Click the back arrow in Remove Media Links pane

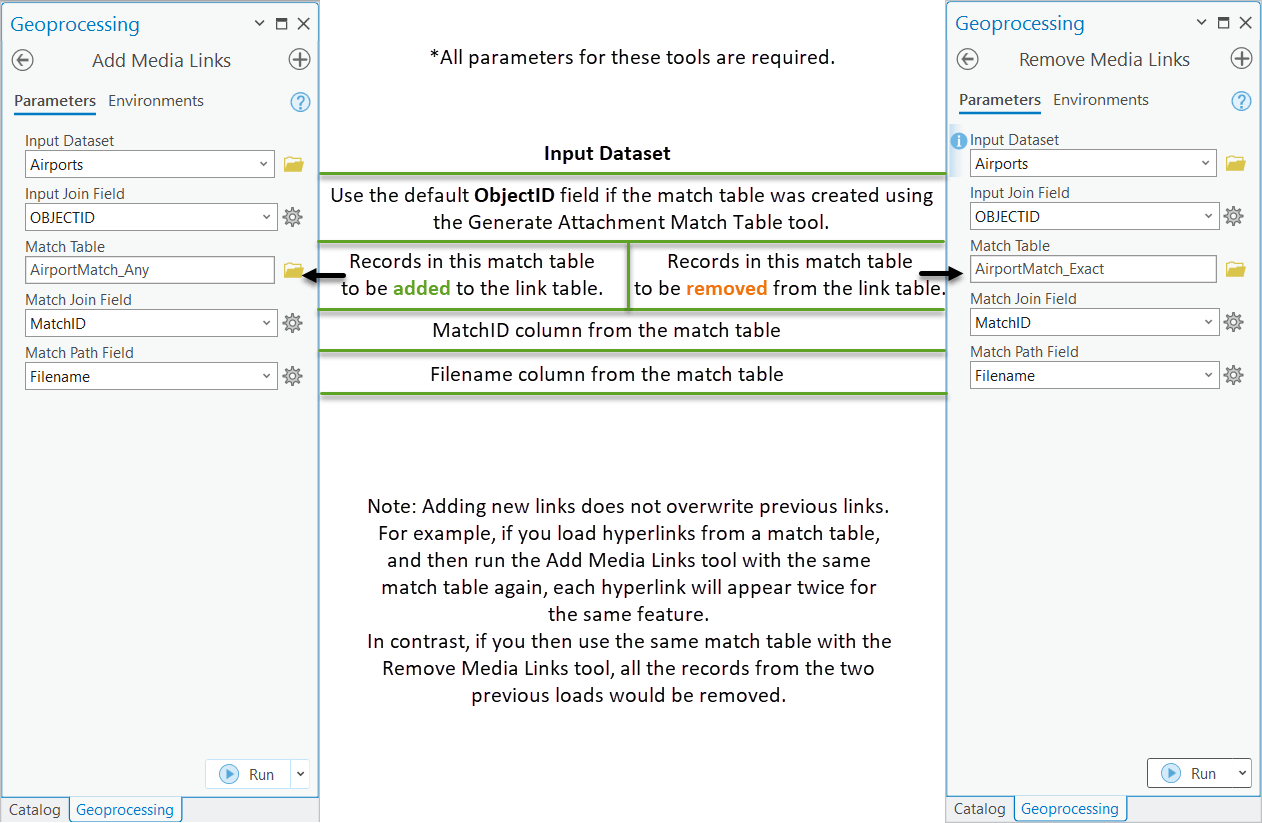967,59
